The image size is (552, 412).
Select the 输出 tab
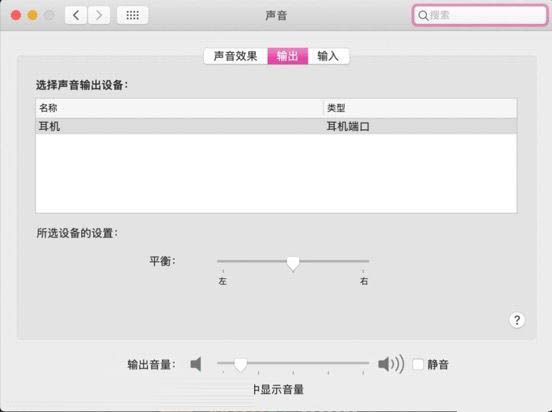[x=288, y=56]
